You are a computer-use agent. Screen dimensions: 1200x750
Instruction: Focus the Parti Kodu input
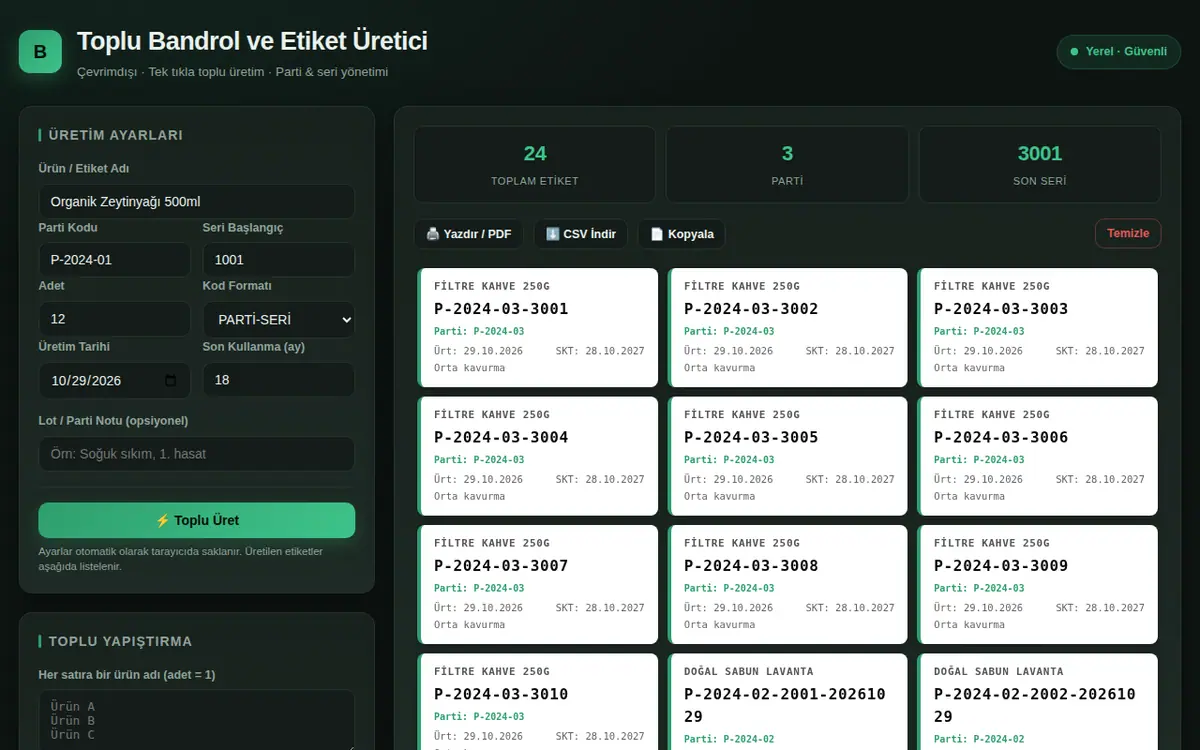(x=115, y=260)
